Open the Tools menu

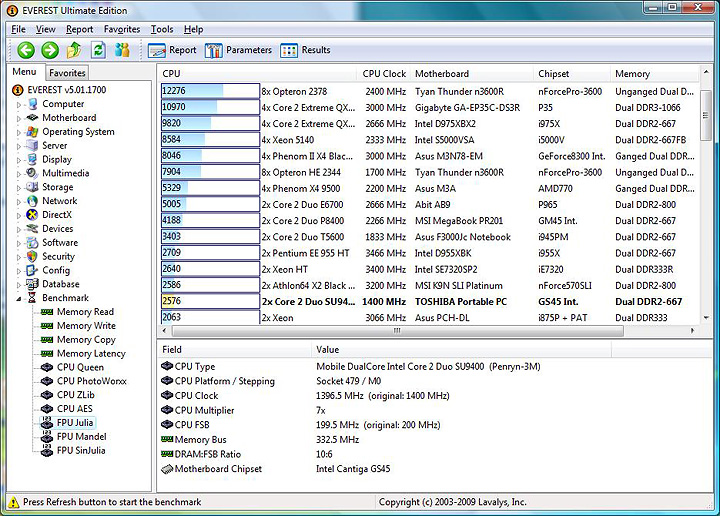[x=162, y=29]
